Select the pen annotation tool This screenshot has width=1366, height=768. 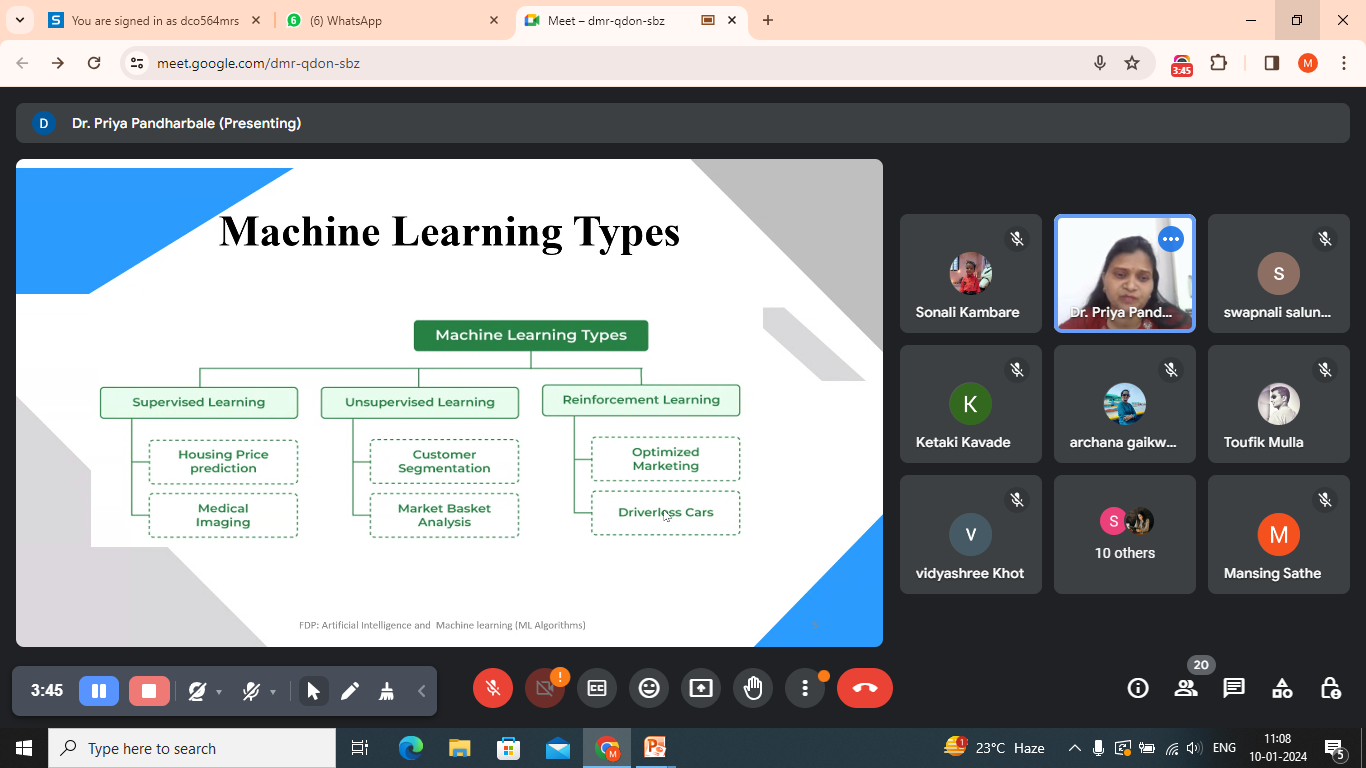(350, 691)
